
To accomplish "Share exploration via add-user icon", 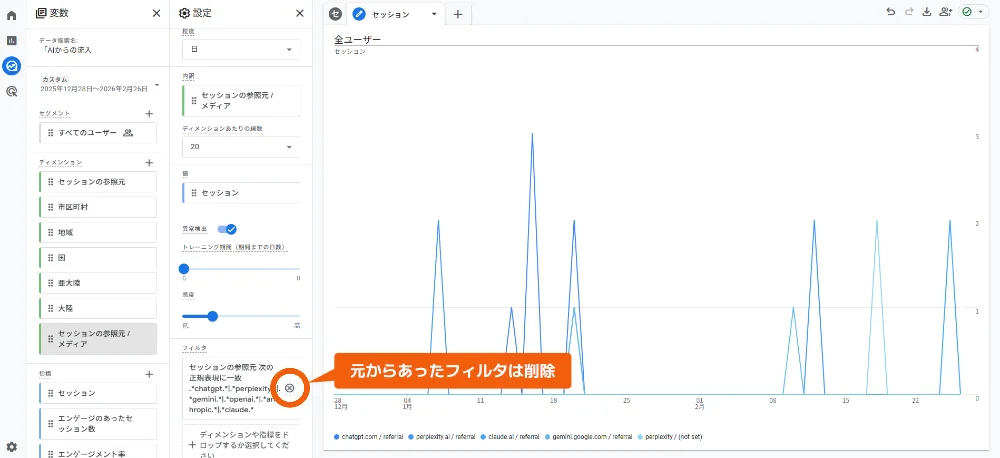I will point(946,13).
